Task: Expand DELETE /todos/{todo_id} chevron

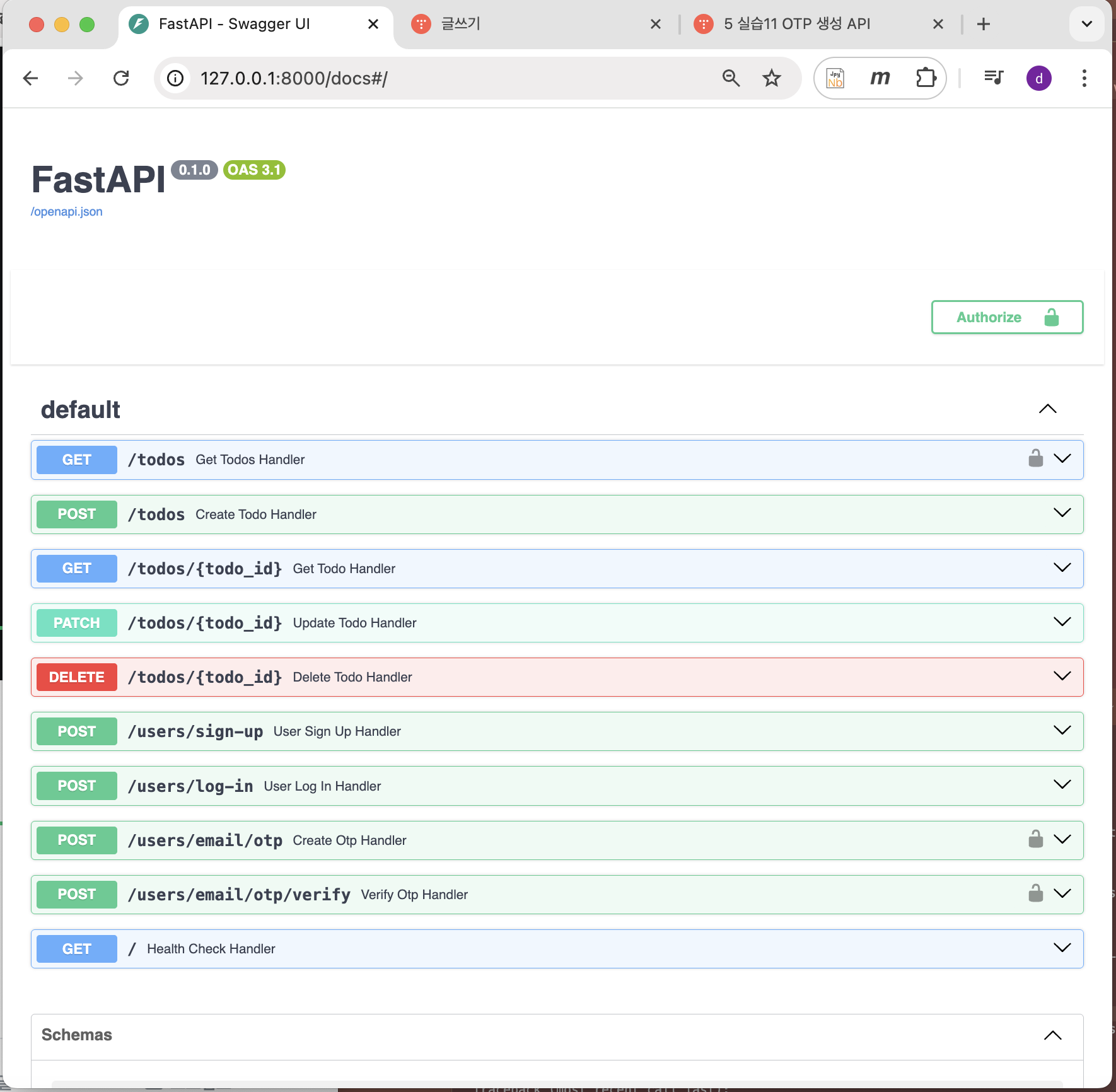Action: pos(1062,676)
